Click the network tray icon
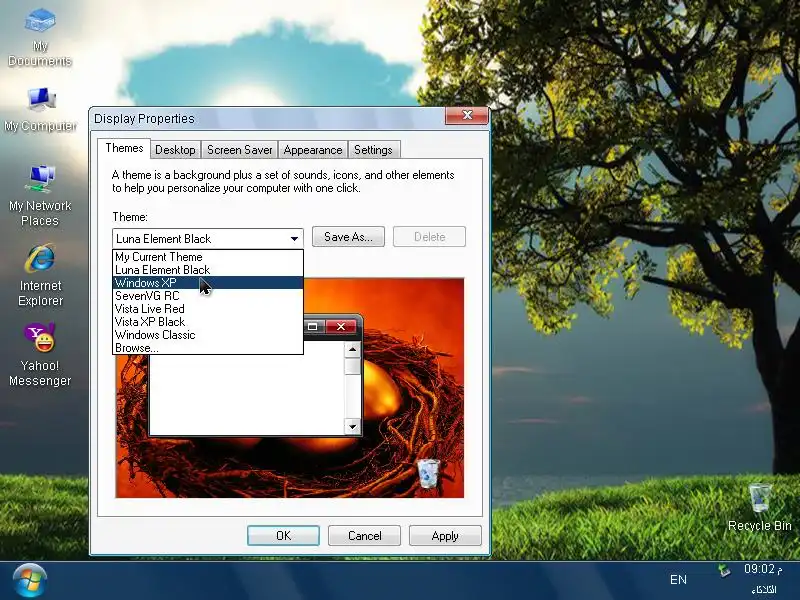The width and height of the screenshot is (800, 600). click(724, 570)
